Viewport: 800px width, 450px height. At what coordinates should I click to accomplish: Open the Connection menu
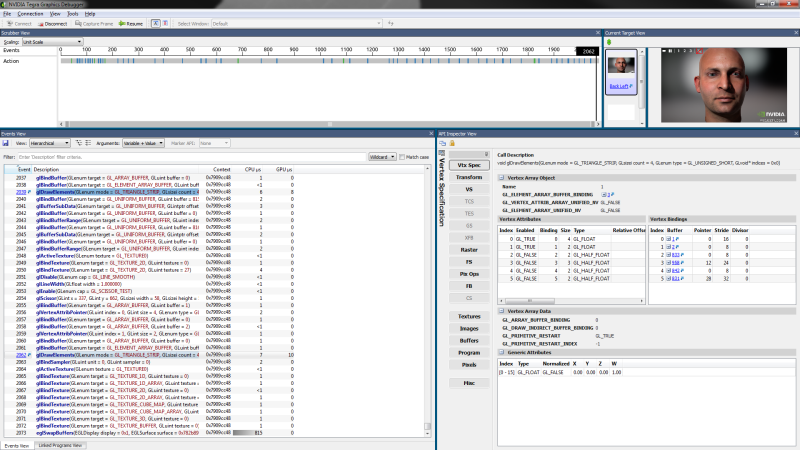point(30,14)
